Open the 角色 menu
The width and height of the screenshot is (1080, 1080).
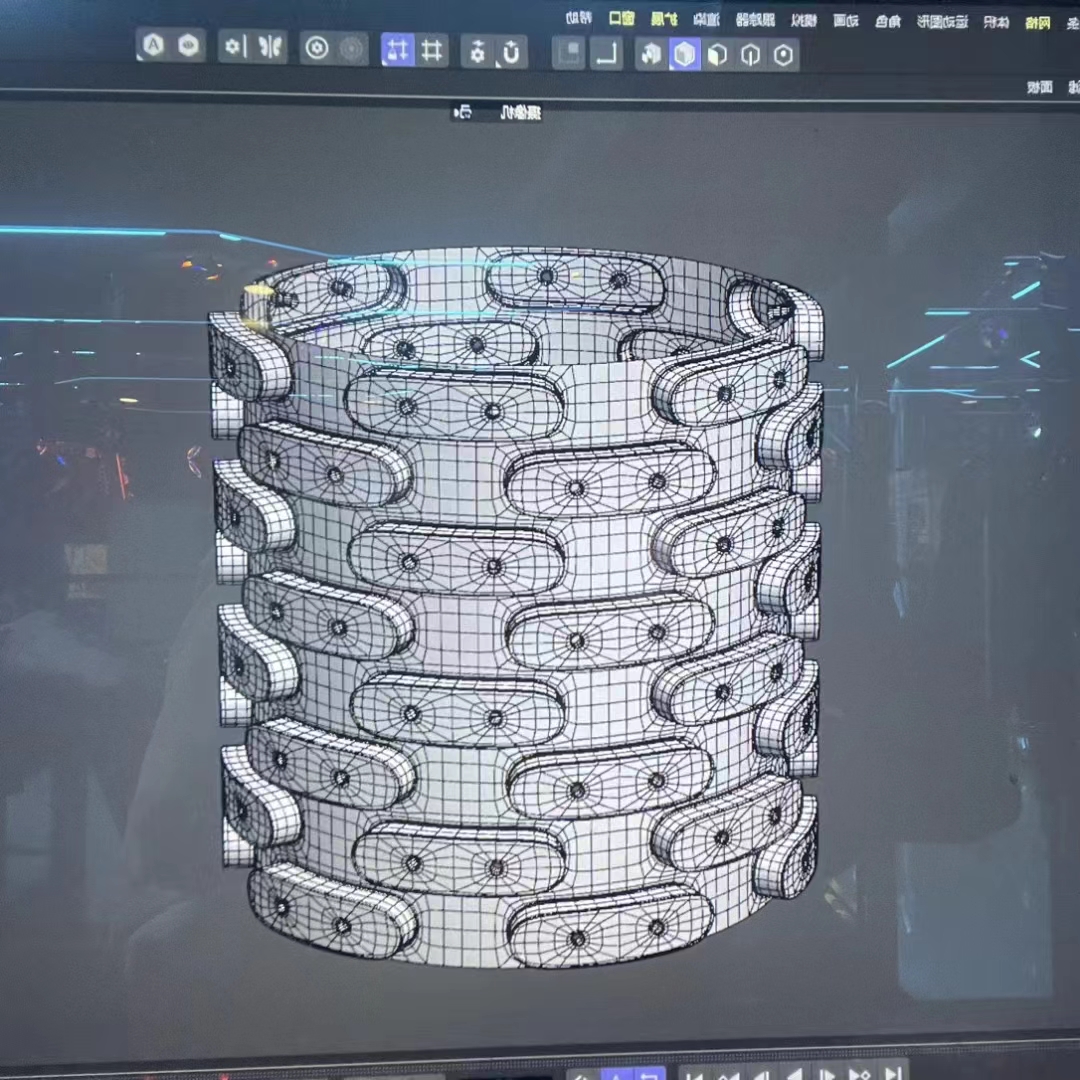888,22
